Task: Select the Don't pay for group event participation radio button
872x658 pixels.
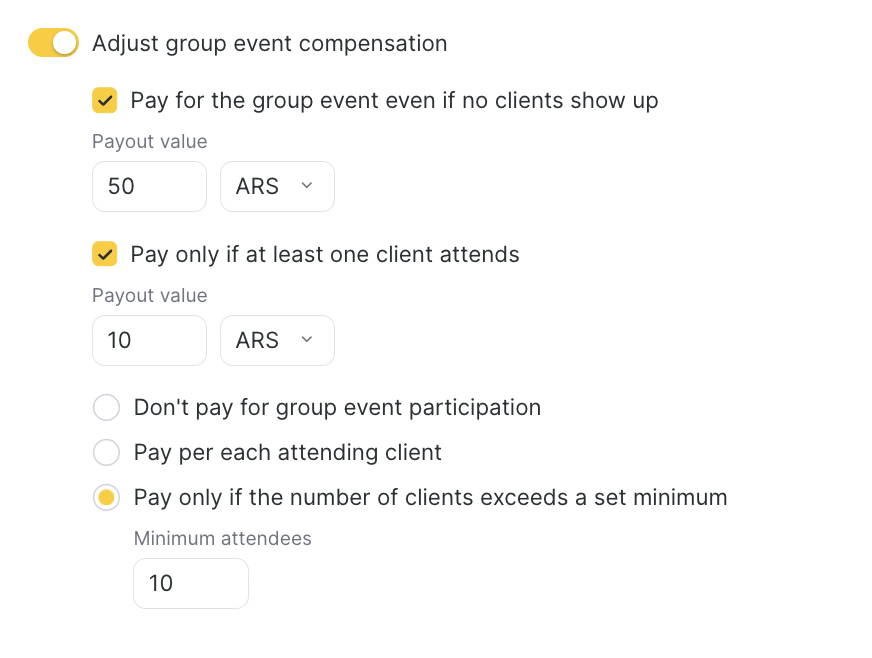Action: (x=106, y=408)
